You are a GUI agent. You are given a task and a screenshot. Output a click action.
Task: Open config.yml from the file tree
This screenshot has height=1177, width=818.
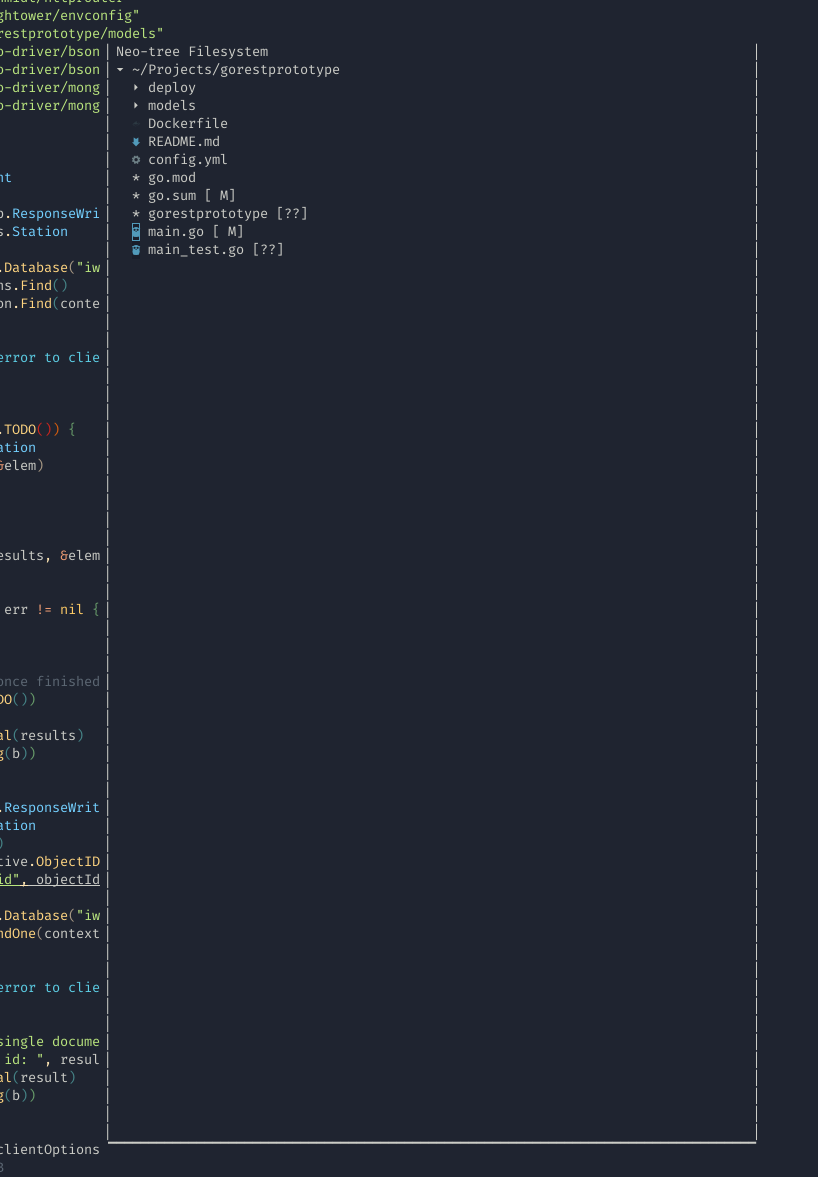[188, 160]
